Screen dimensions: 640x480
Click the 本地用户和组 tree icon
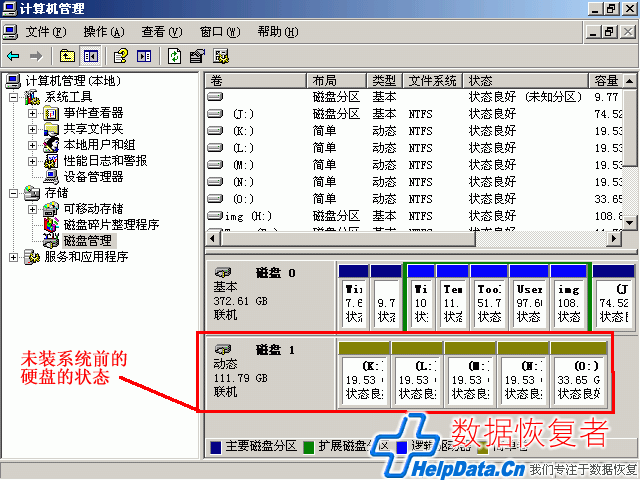[x=51, y=145]
